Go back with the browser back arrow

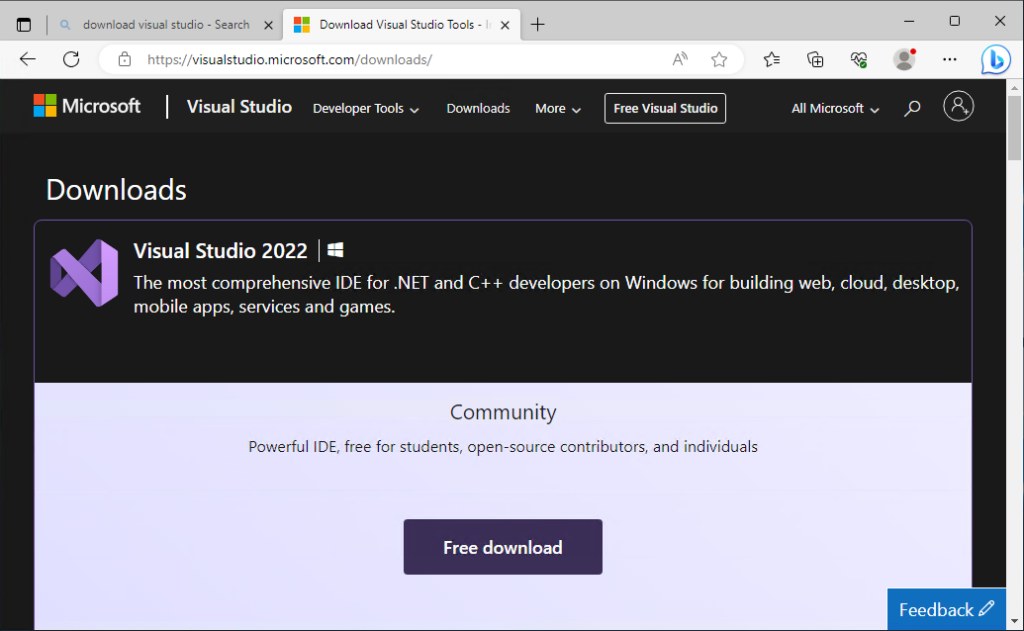pos(27,59)
